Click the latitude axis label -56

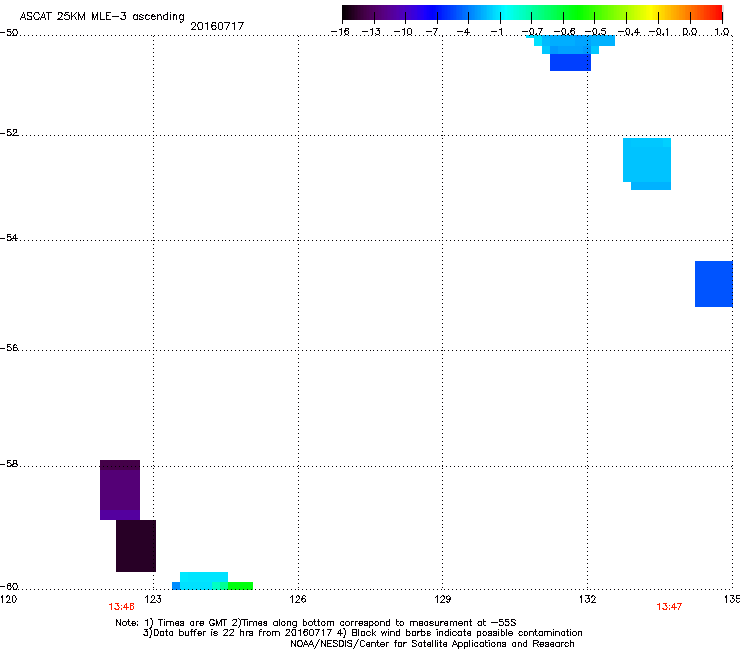coord(9,347)
